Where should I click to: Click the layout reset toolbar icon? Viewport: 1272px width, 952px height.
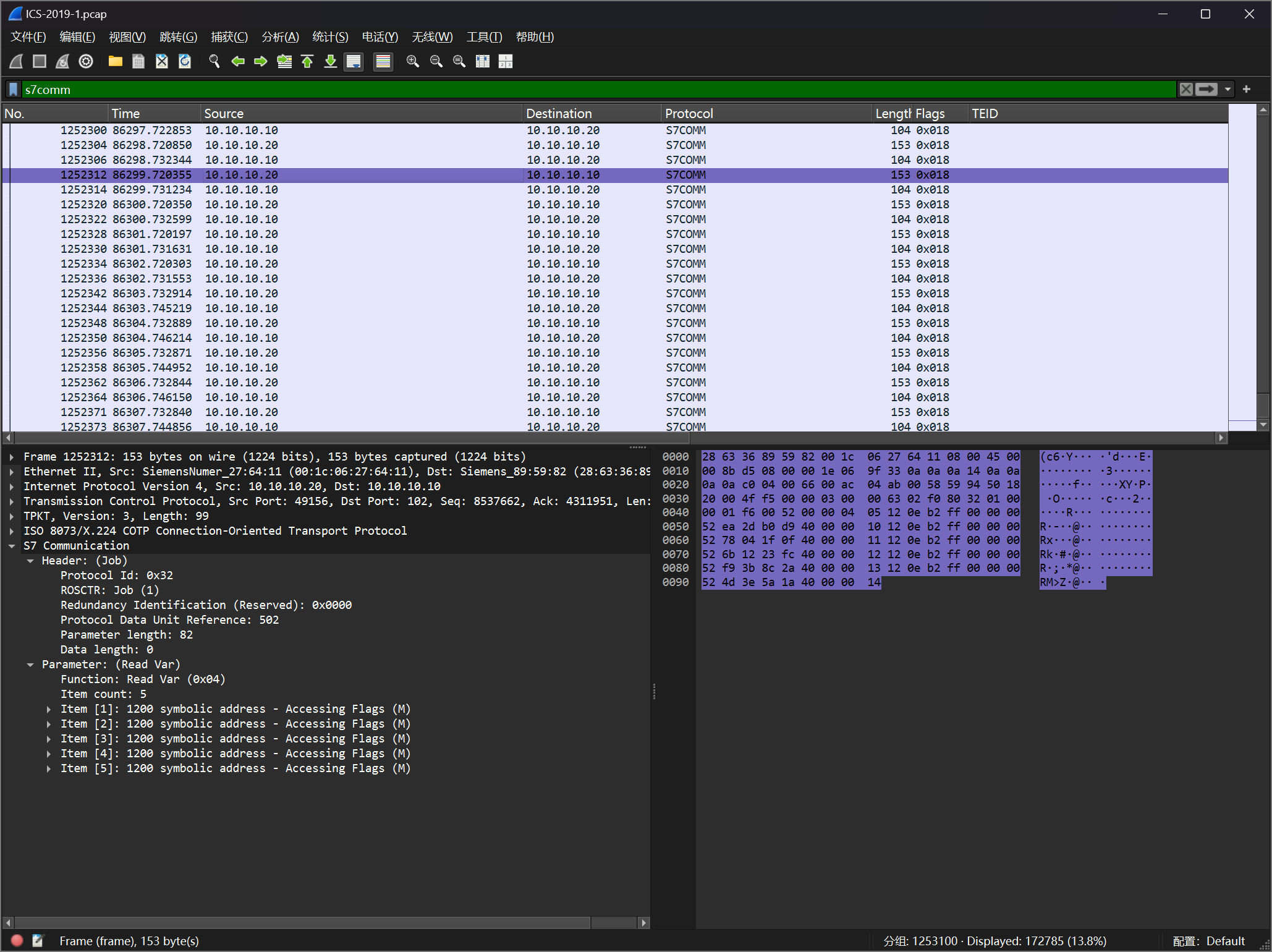[506, 61]
